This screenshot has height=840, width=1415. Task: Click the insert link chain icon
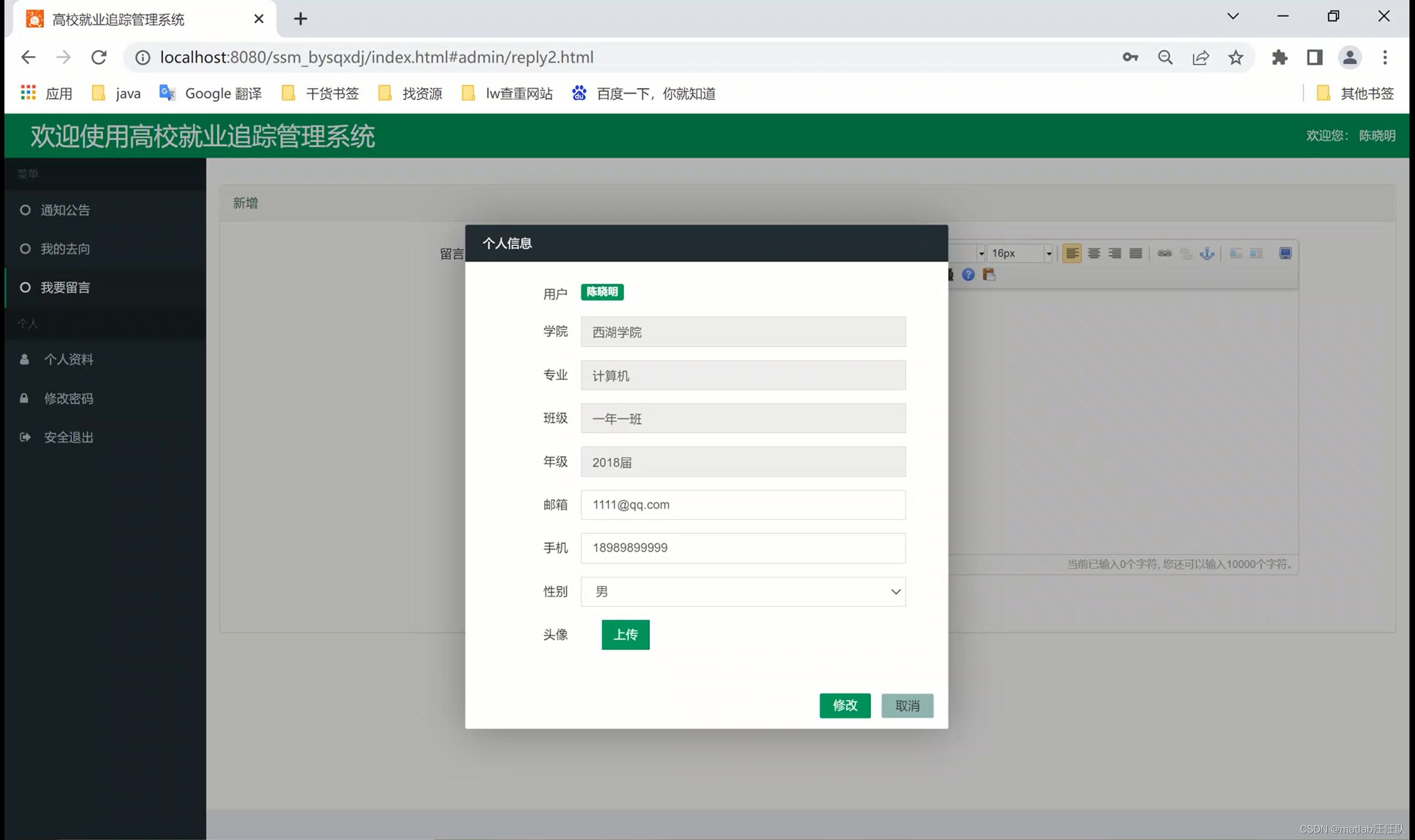[x=1164, y=253]
